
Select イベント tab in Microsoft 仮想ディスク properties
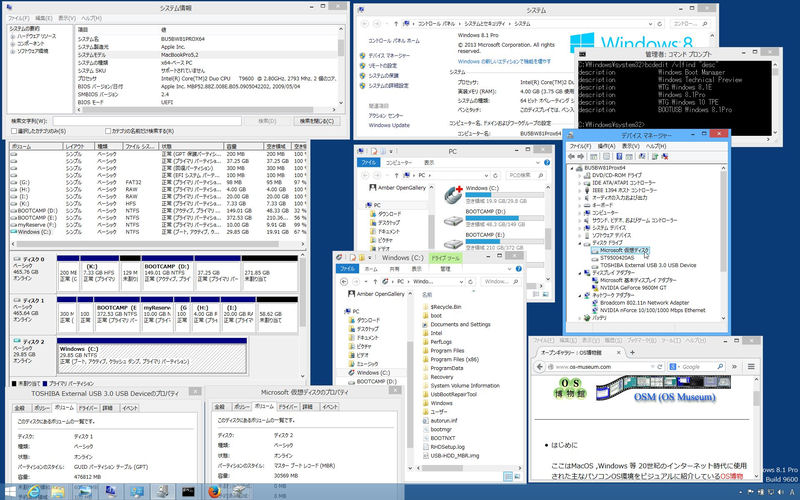point(330,407)
